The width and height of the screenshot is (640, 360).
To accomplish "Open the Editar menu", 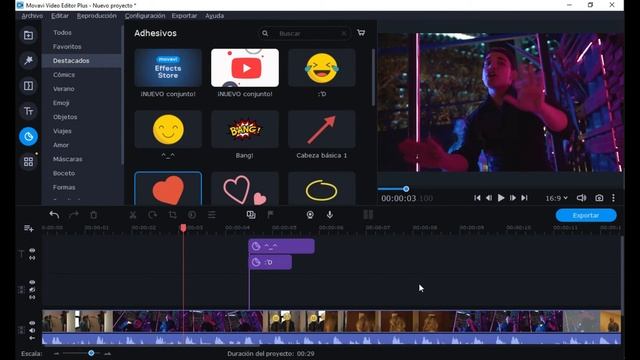I will click(60, 16).
